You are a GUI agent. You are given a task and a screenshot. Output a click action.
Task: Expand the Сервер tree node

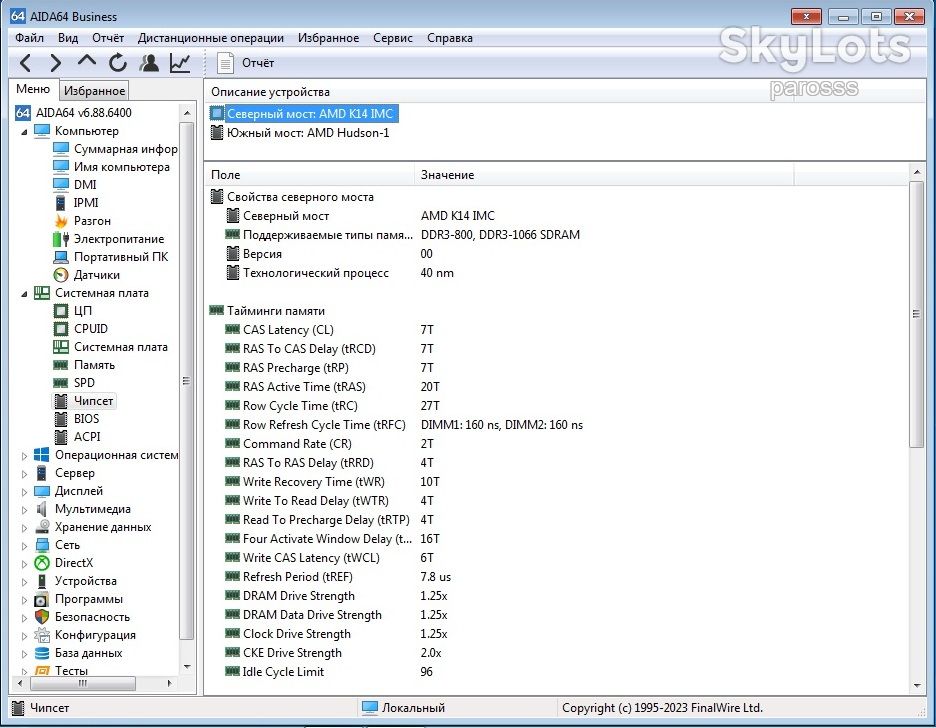click(24, 474)
